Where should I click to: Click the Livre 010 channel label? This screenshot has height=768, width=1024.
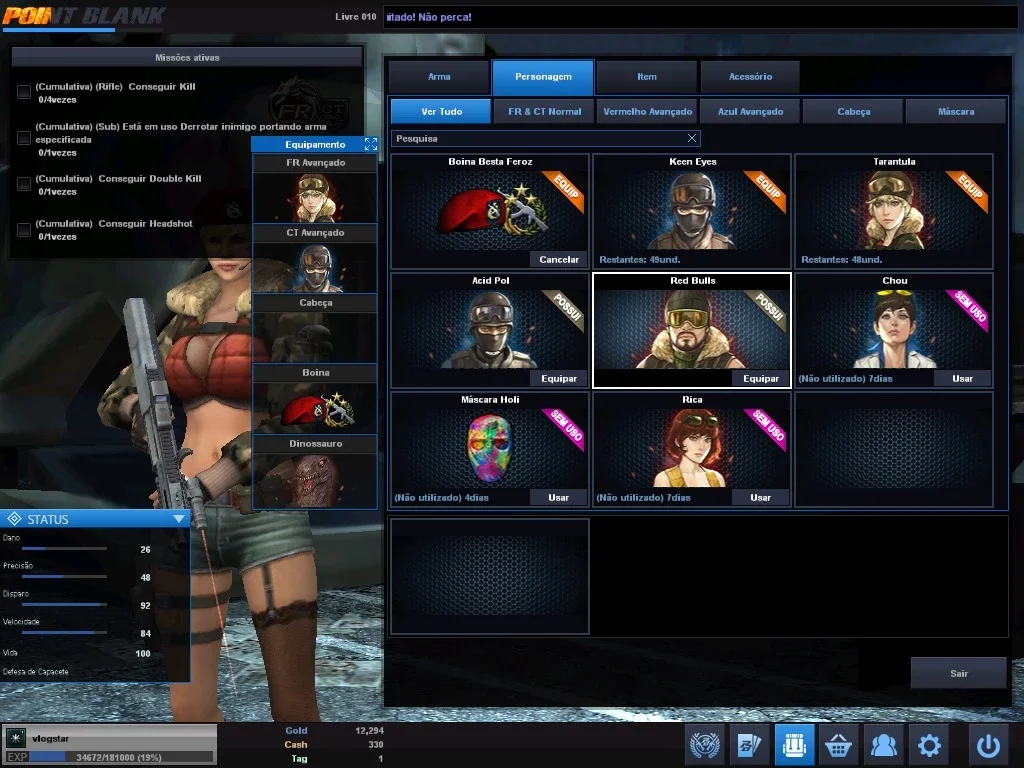(355, 16)
